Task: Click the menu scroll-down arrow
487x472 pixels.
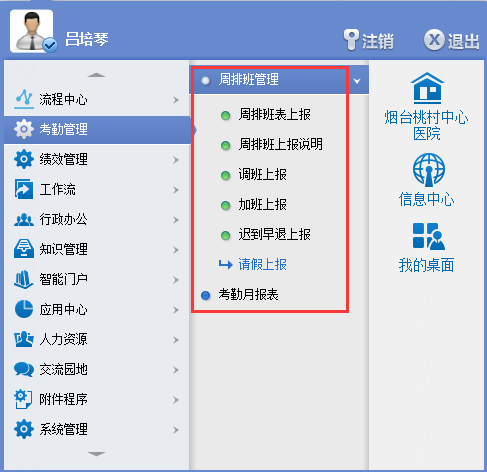Action: pos(96,454)
